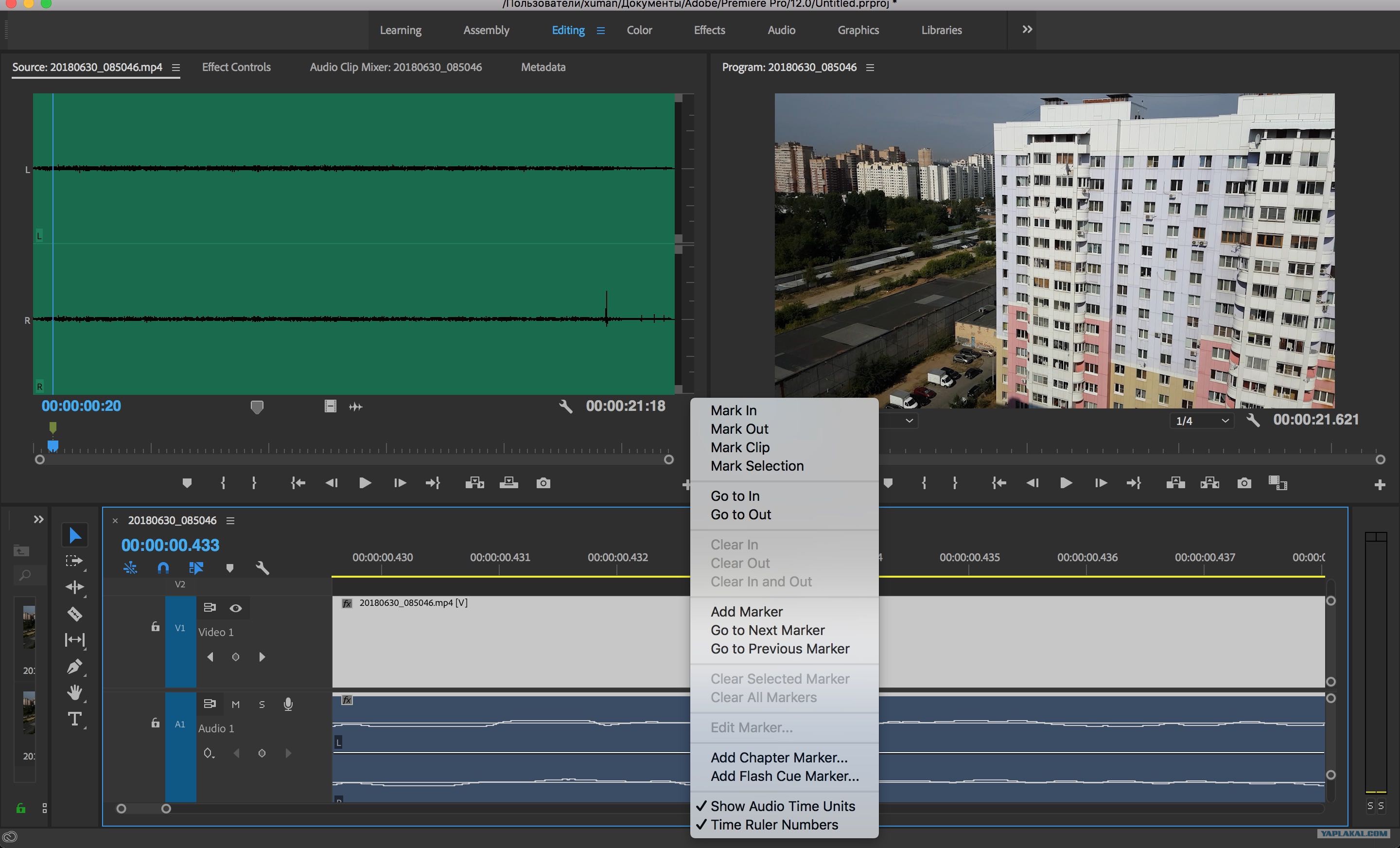Toggle sync lock for Video 1

(x=210, y=608)
